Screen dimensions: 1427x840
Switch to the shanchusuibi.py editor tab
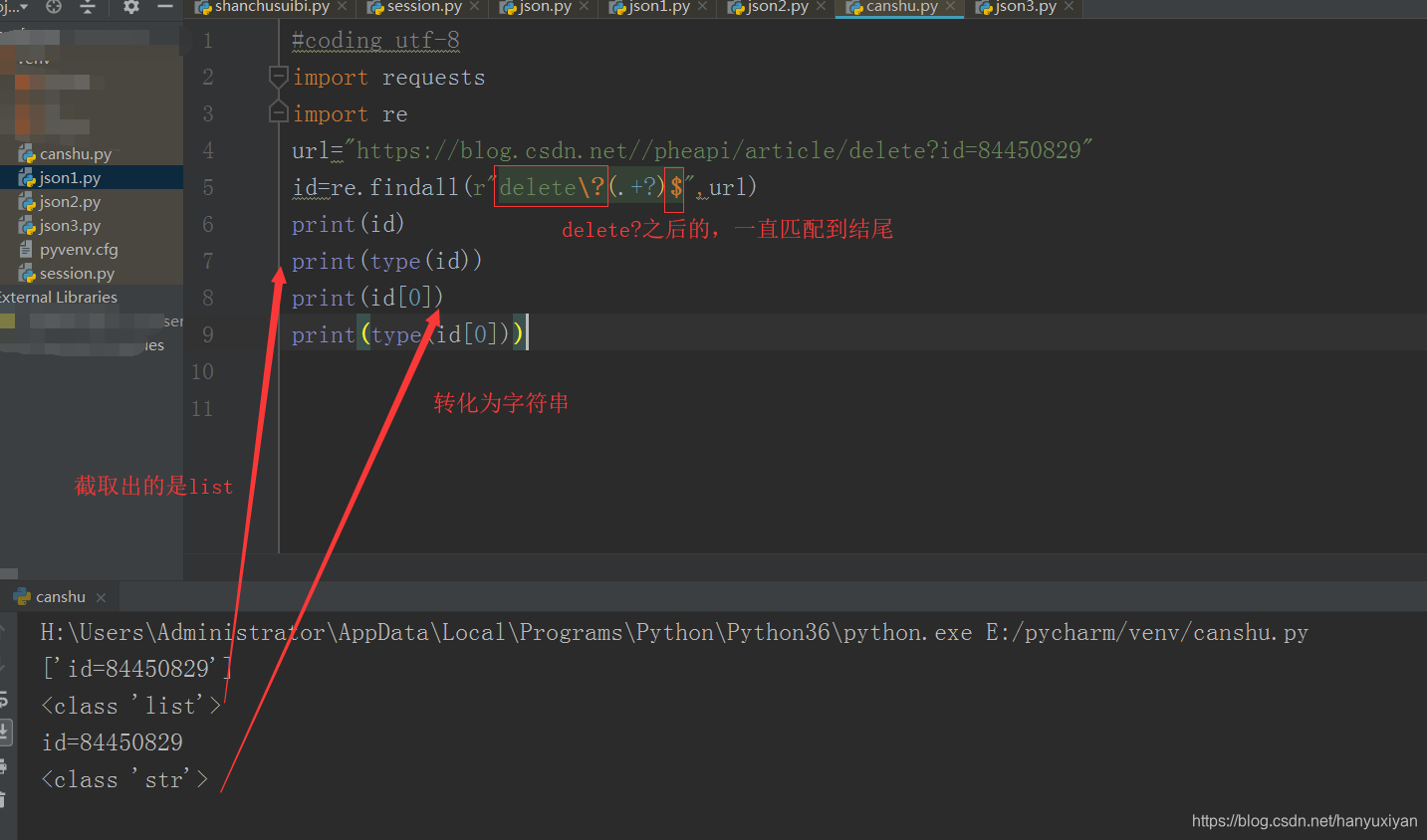(271, 7)
